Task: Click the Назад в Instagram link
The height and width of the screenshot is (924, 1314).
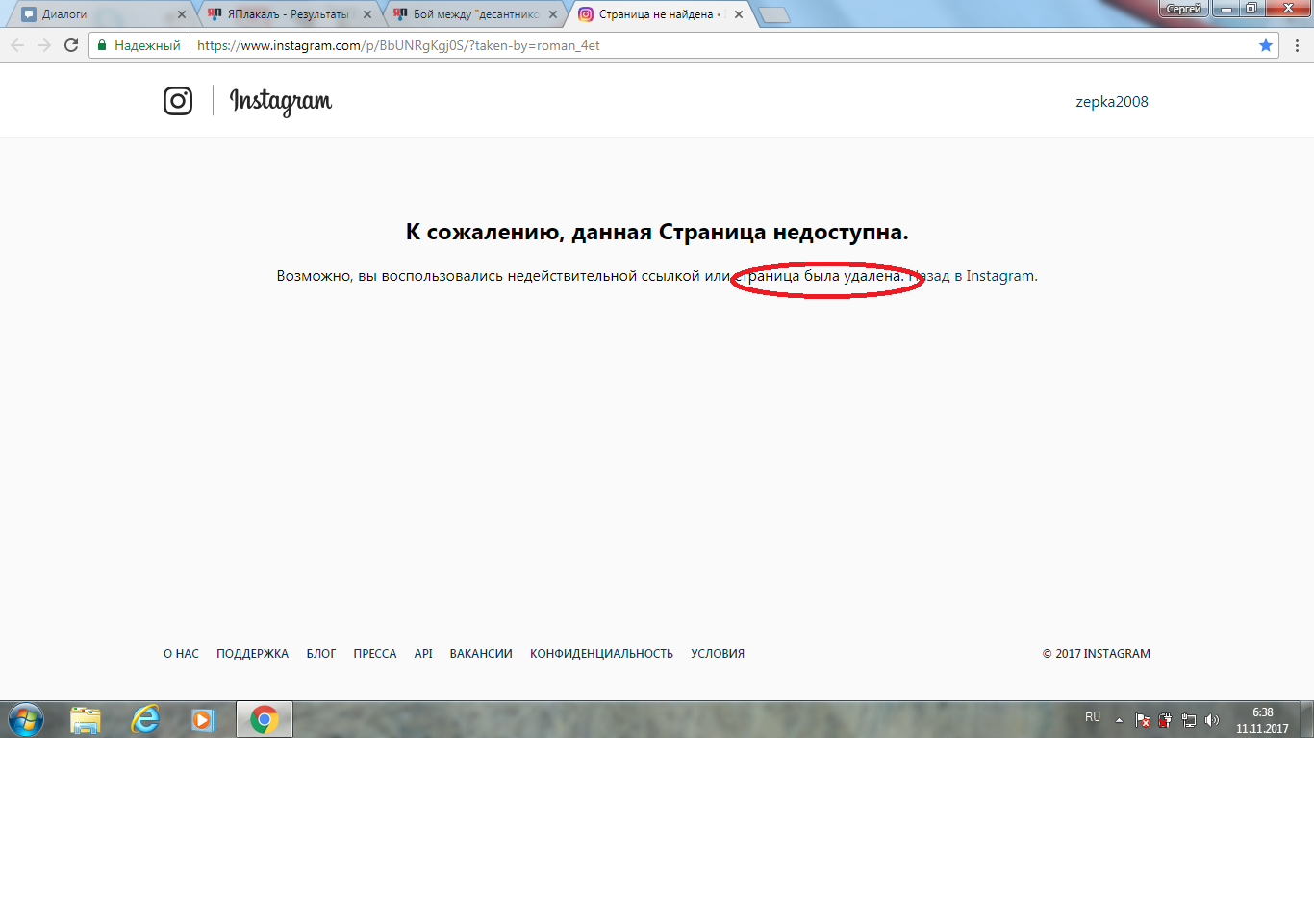Action: 972,276
